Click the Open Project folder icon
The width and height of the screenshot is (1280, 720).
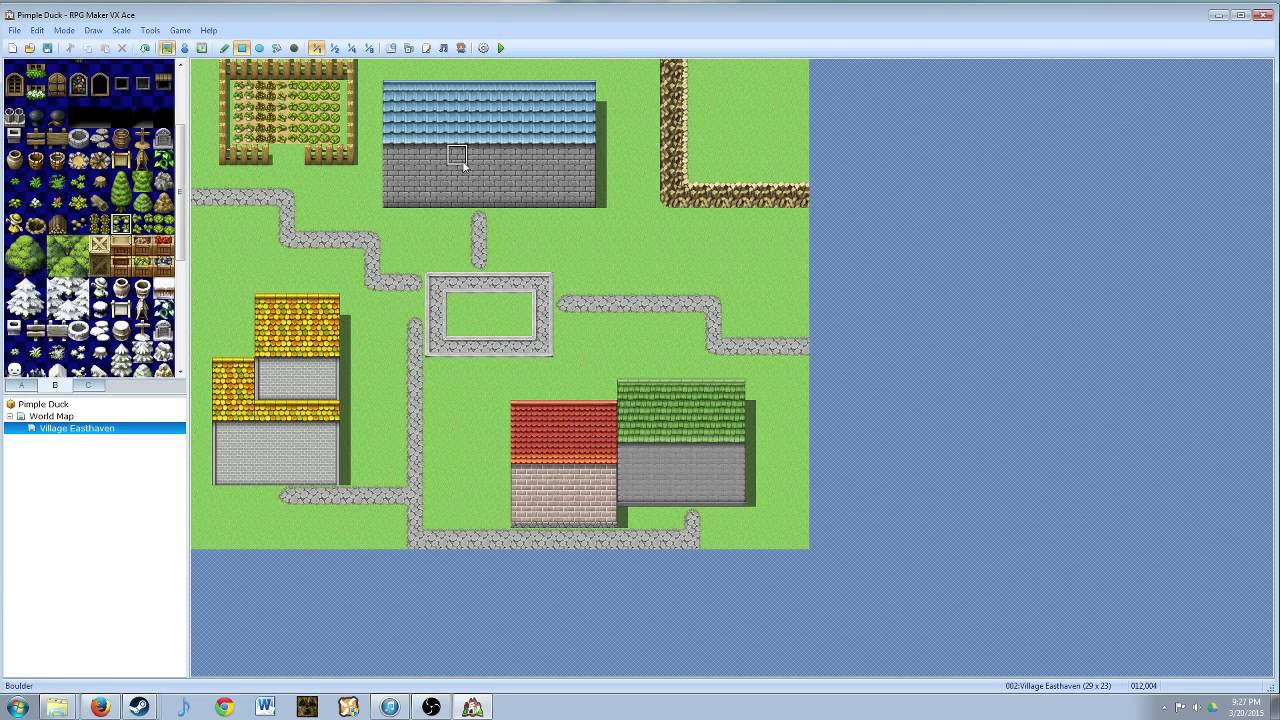coord(29,48)
